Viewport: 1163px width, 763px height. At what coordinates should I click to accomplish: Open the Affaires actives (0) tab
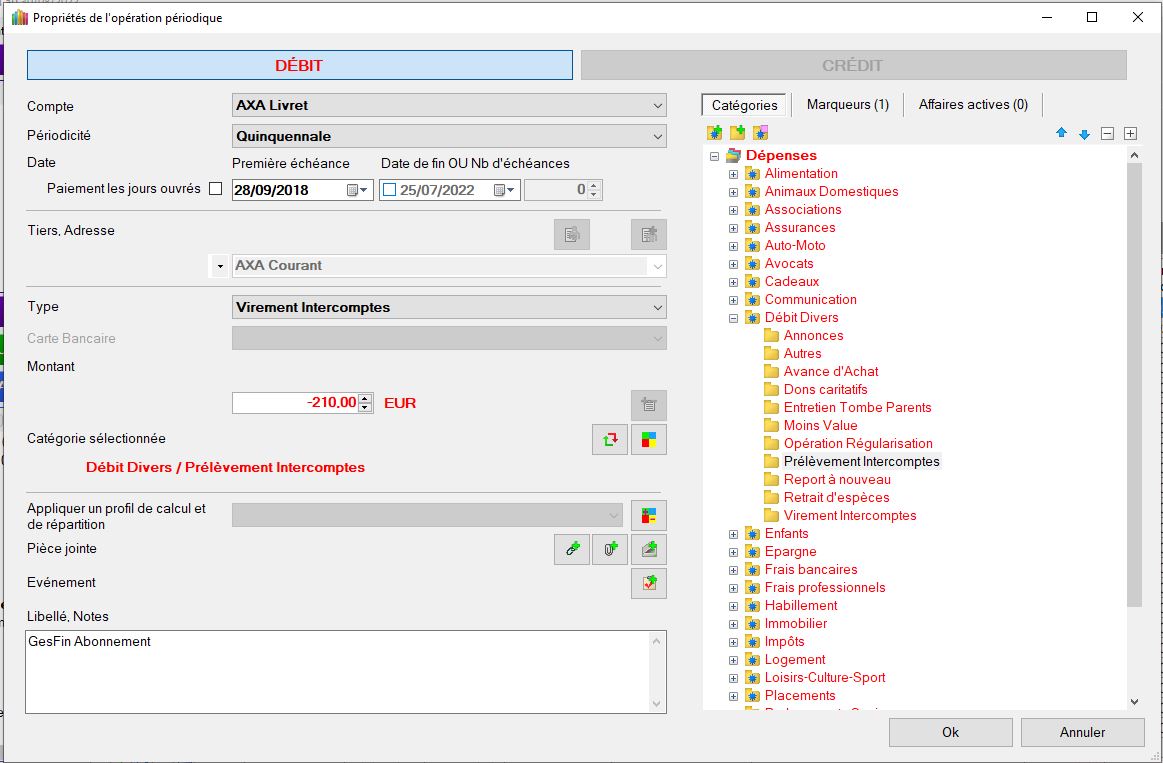click(972, 105)
